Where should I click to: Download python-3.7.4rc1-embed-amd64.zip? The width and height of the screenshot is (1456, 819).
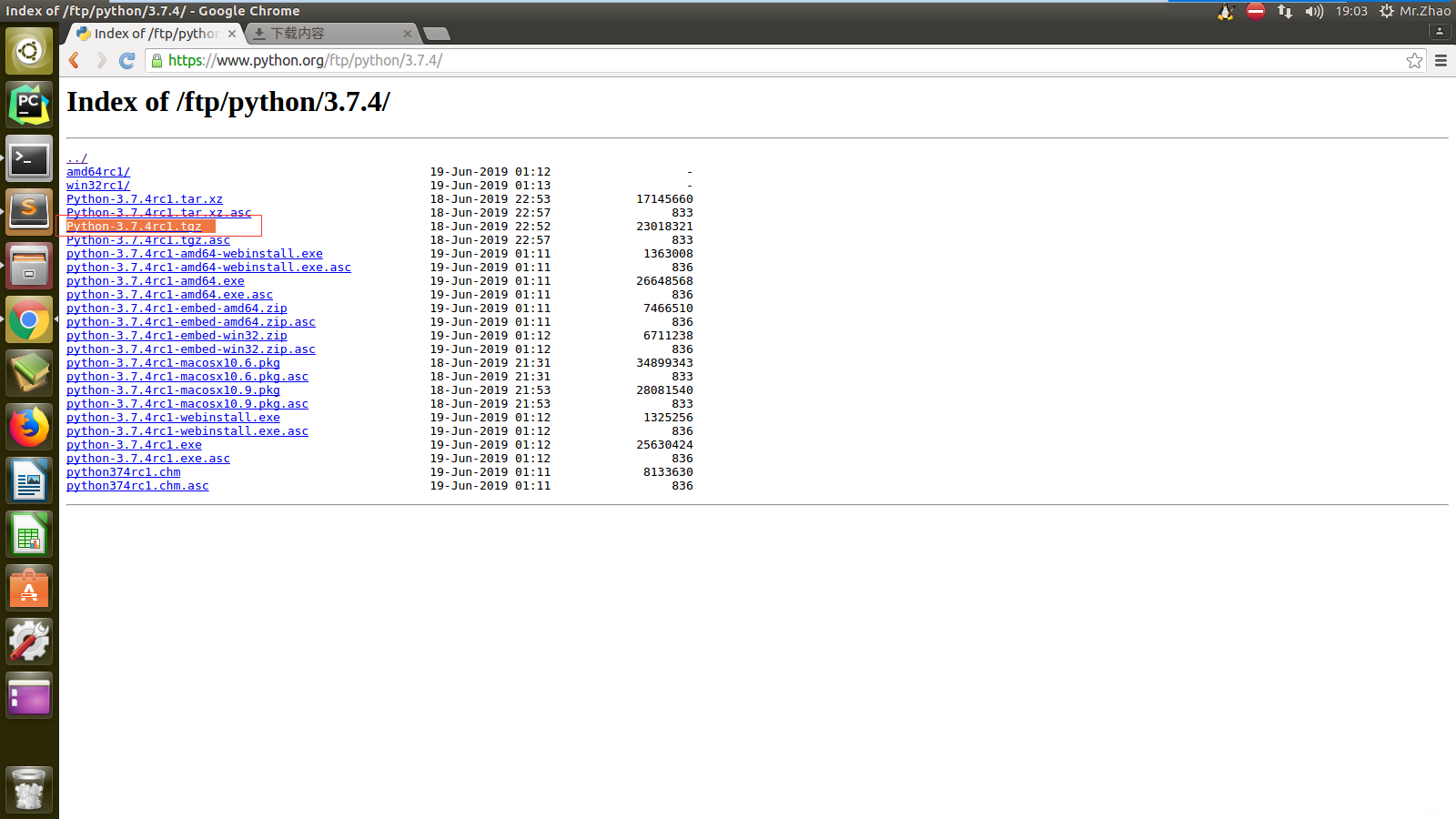(x=177, y=308)
